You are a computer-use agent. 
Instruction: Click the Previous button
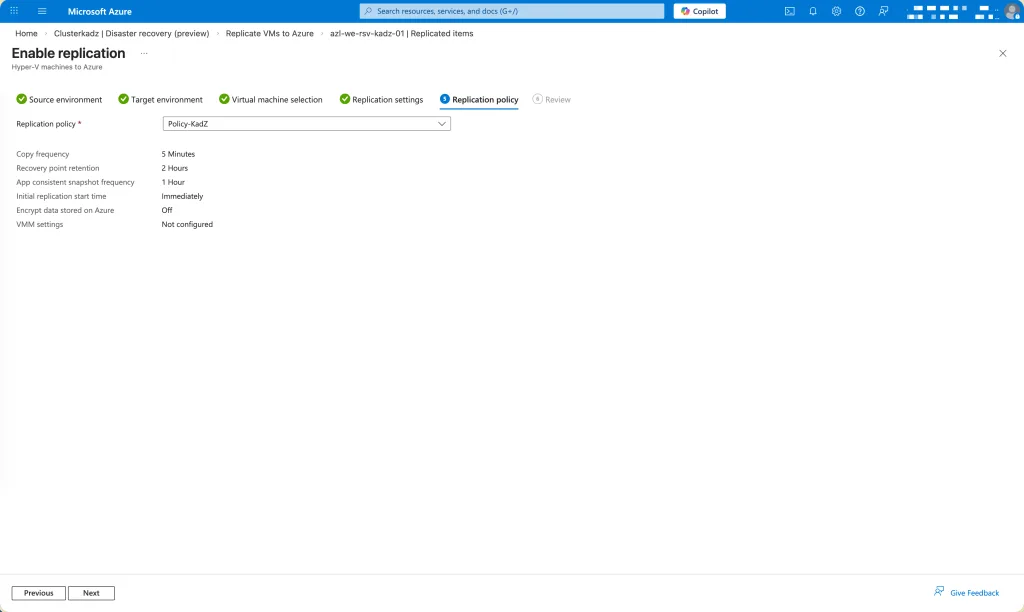click(x=39, y=593)
